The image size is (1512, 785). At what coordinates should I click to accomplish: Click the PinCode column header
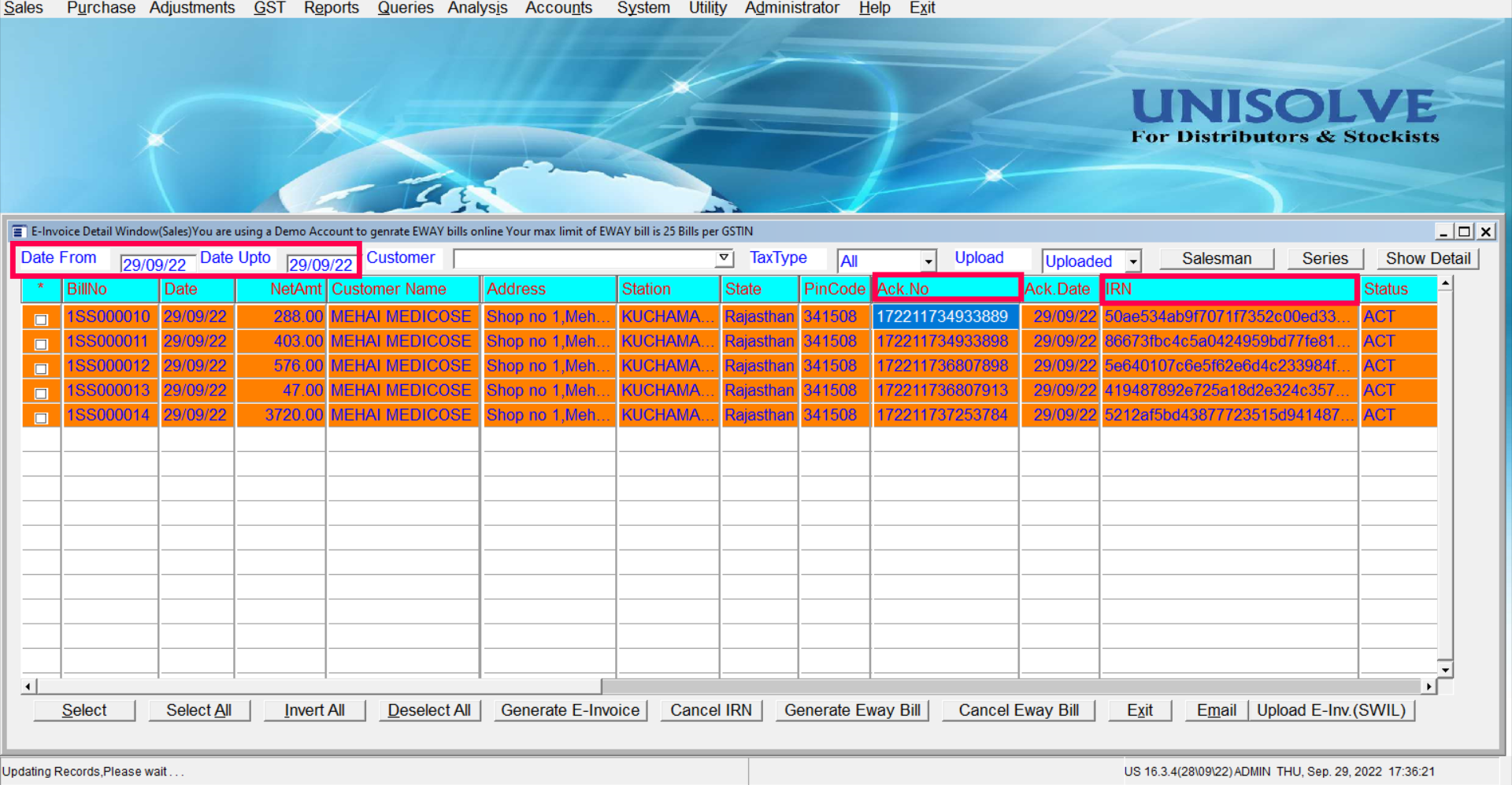pyautogui.click(x=835, y=289)
